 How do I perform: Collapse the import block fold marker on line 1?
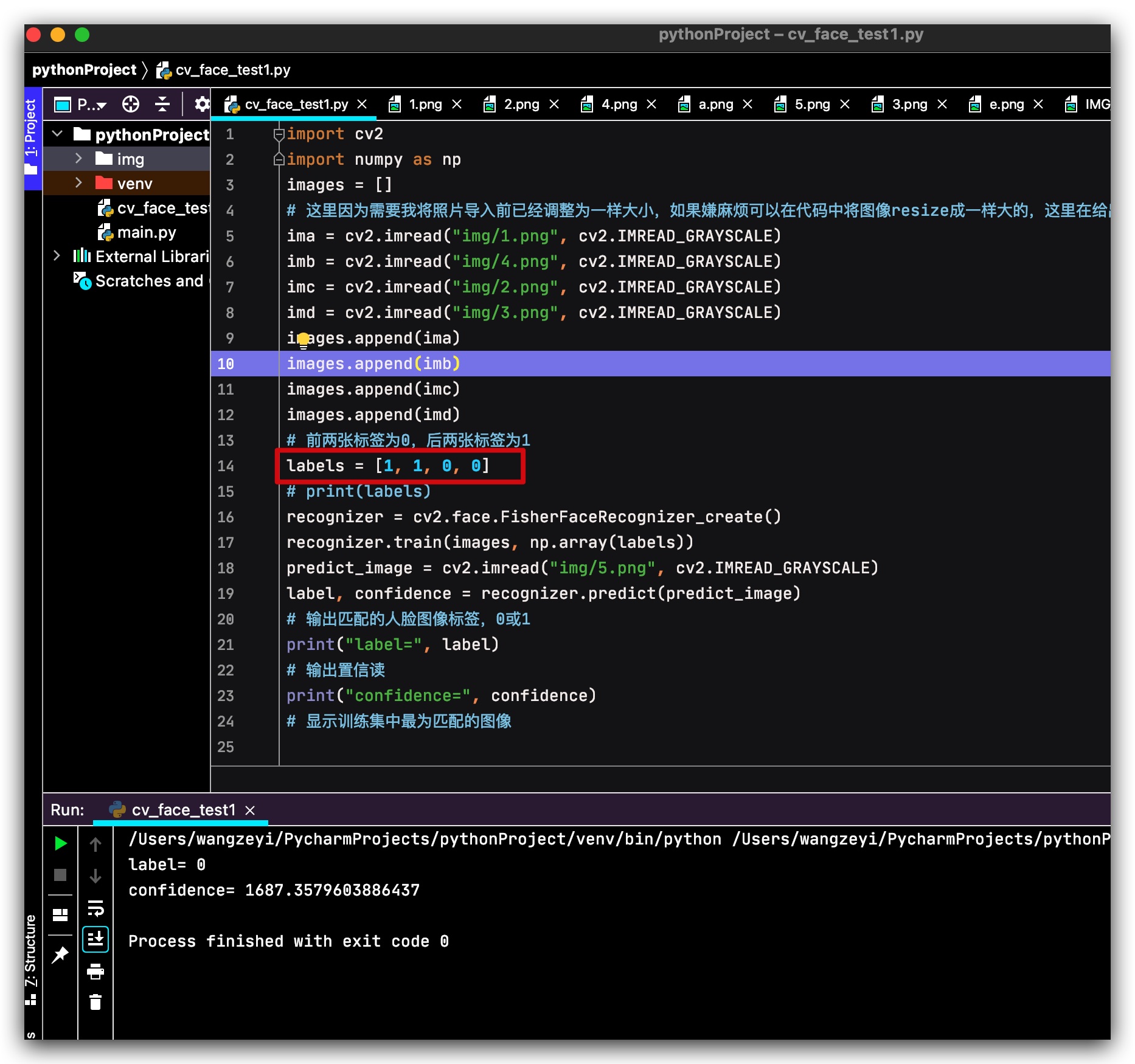coord(279,134)
